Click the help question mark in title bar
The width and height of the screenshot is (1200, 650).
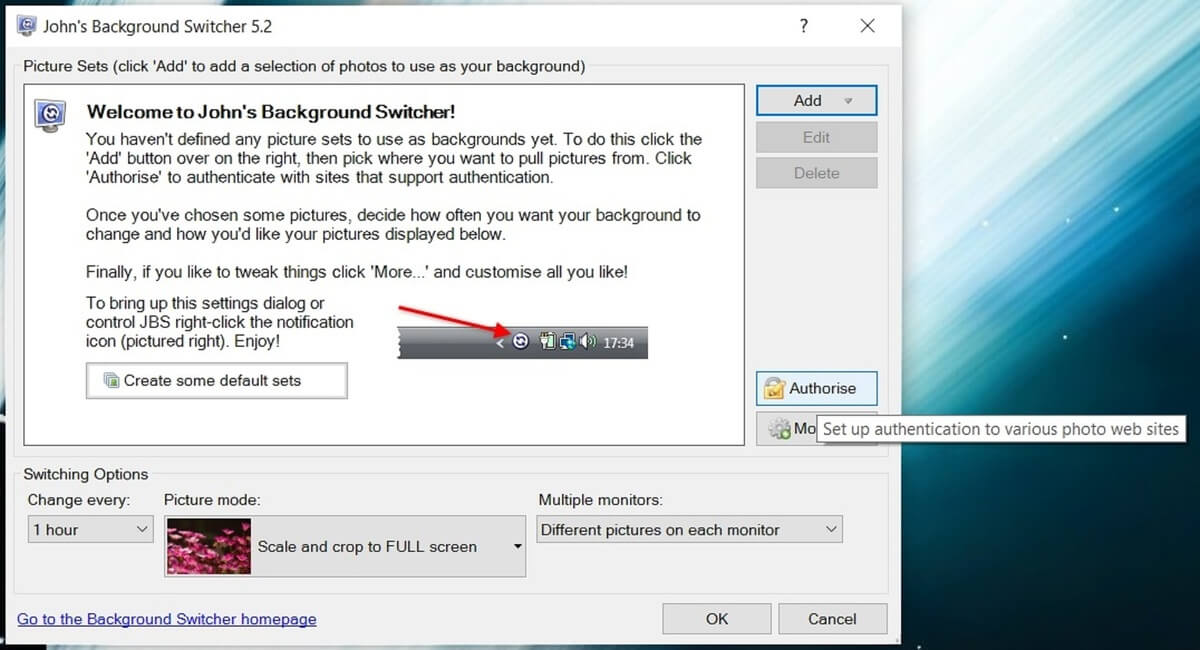coord(804,26)
